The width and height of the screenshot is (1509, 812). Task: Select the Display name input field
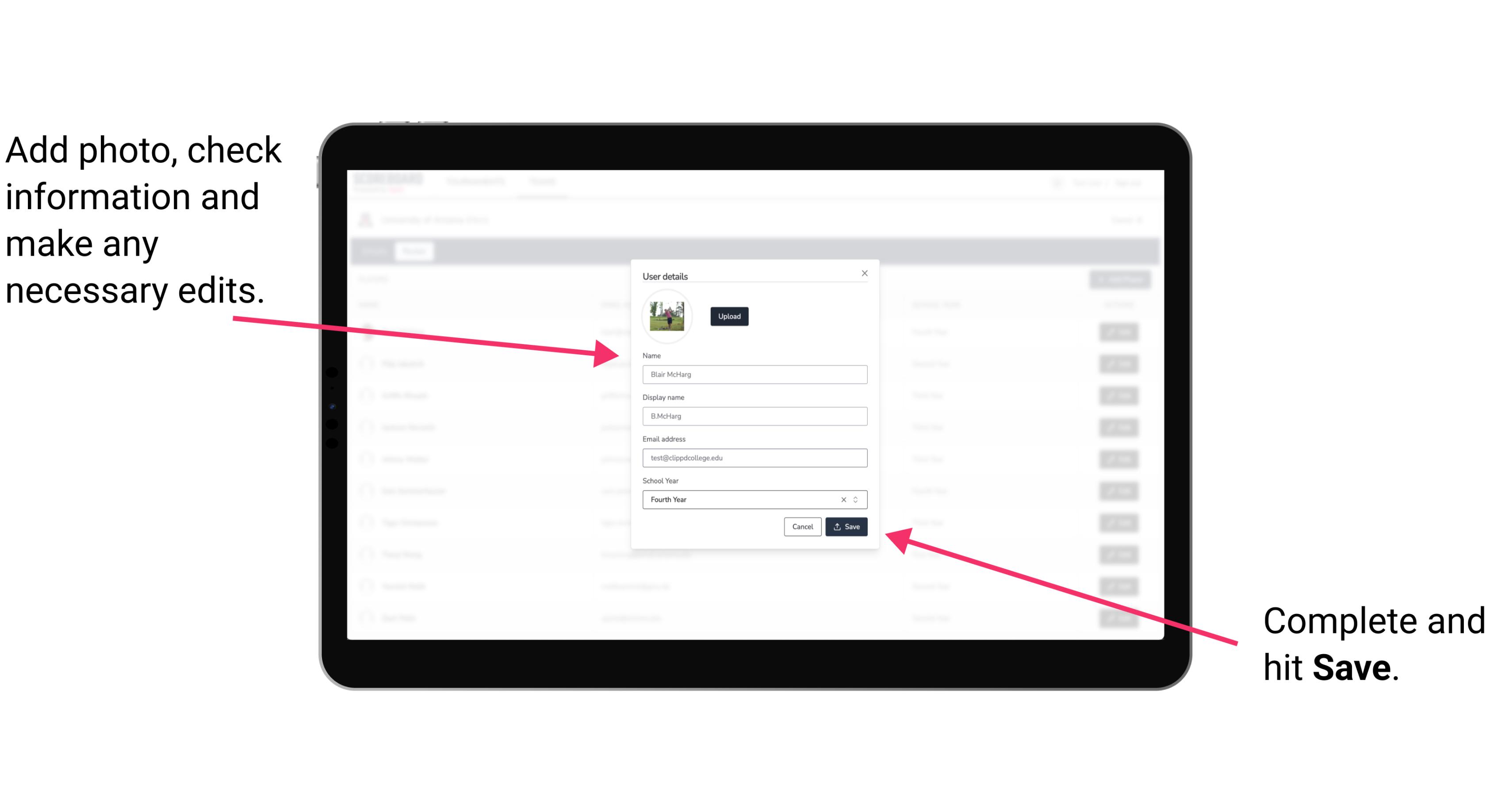tap(755, 416)
